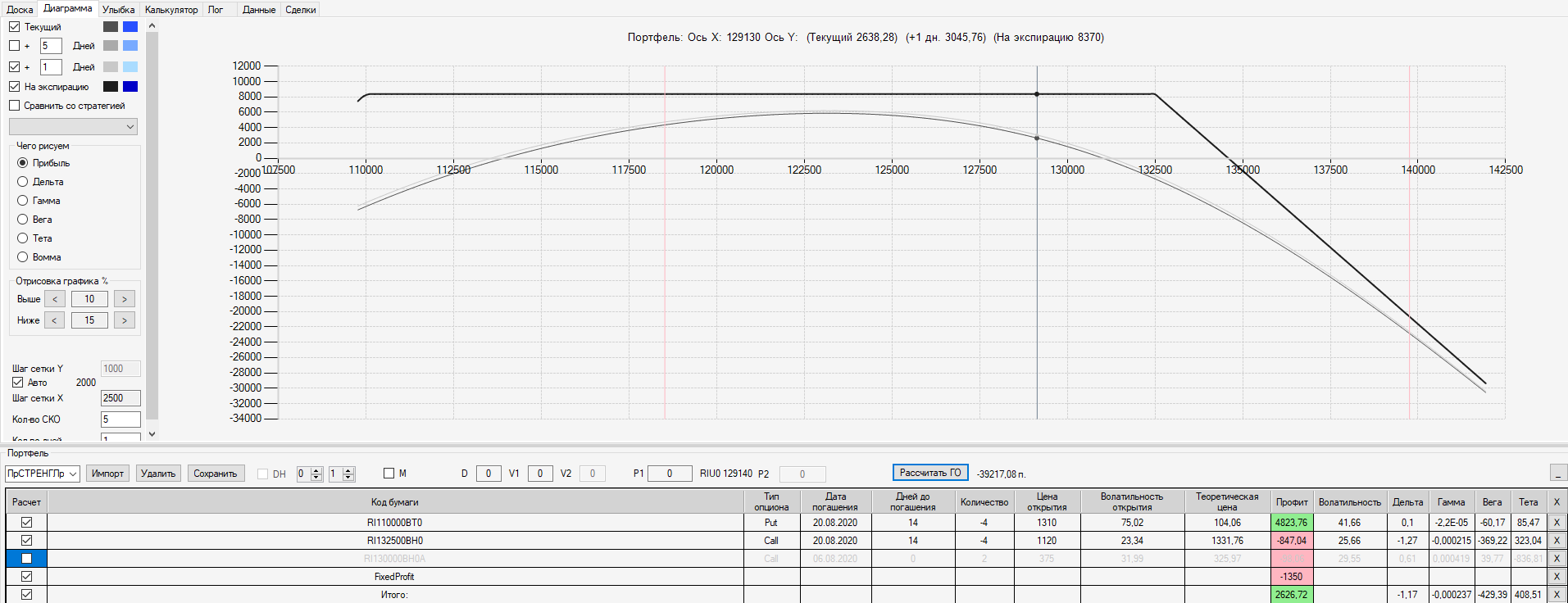Click the blue swatch for Текущий
This screenshot has height=603, width=1568.
(x=130, y=27)
